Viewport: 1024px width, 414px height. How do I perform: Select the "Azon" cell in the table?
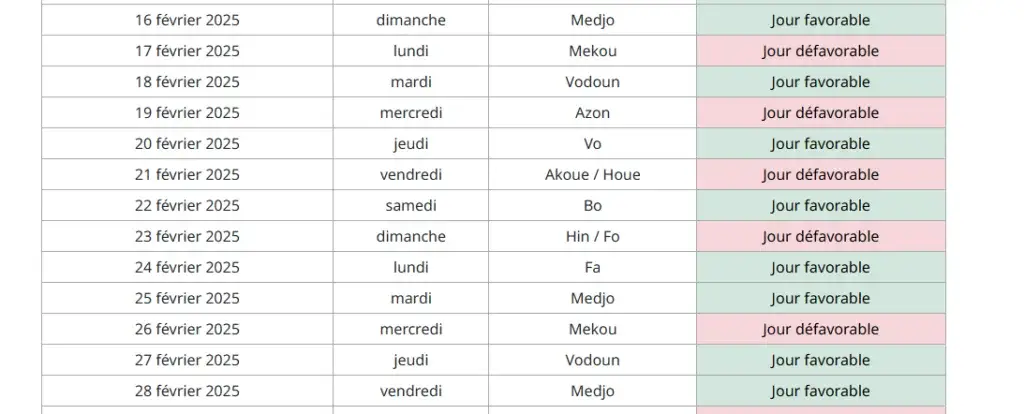click(592, 113)
